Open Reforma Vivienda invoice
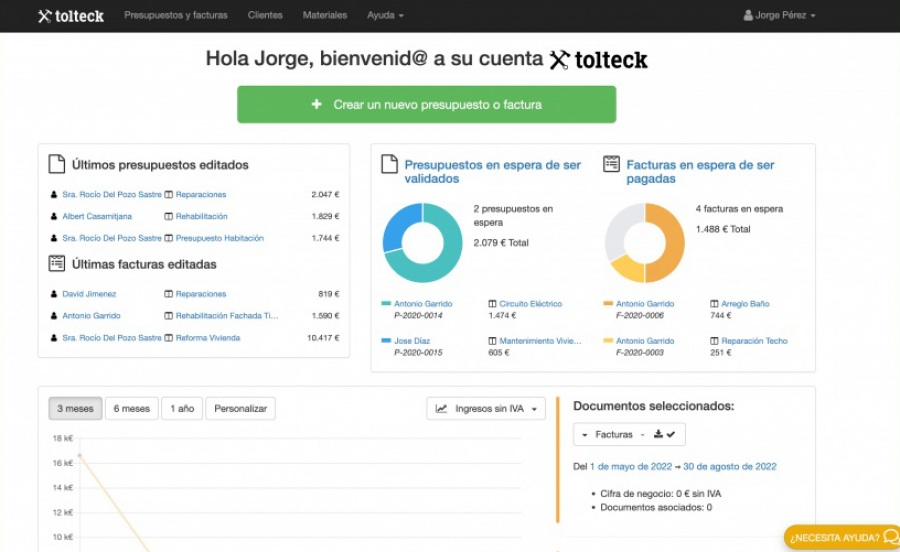This screenshot has height=552, width=900. pos(208,338)
